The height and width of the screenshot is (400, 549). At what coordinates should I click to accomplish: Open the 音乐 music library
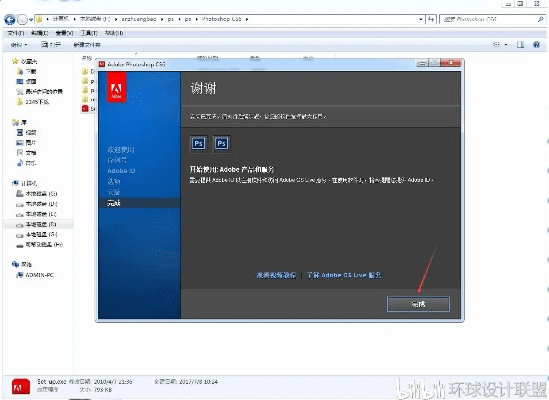coord(27,163)
